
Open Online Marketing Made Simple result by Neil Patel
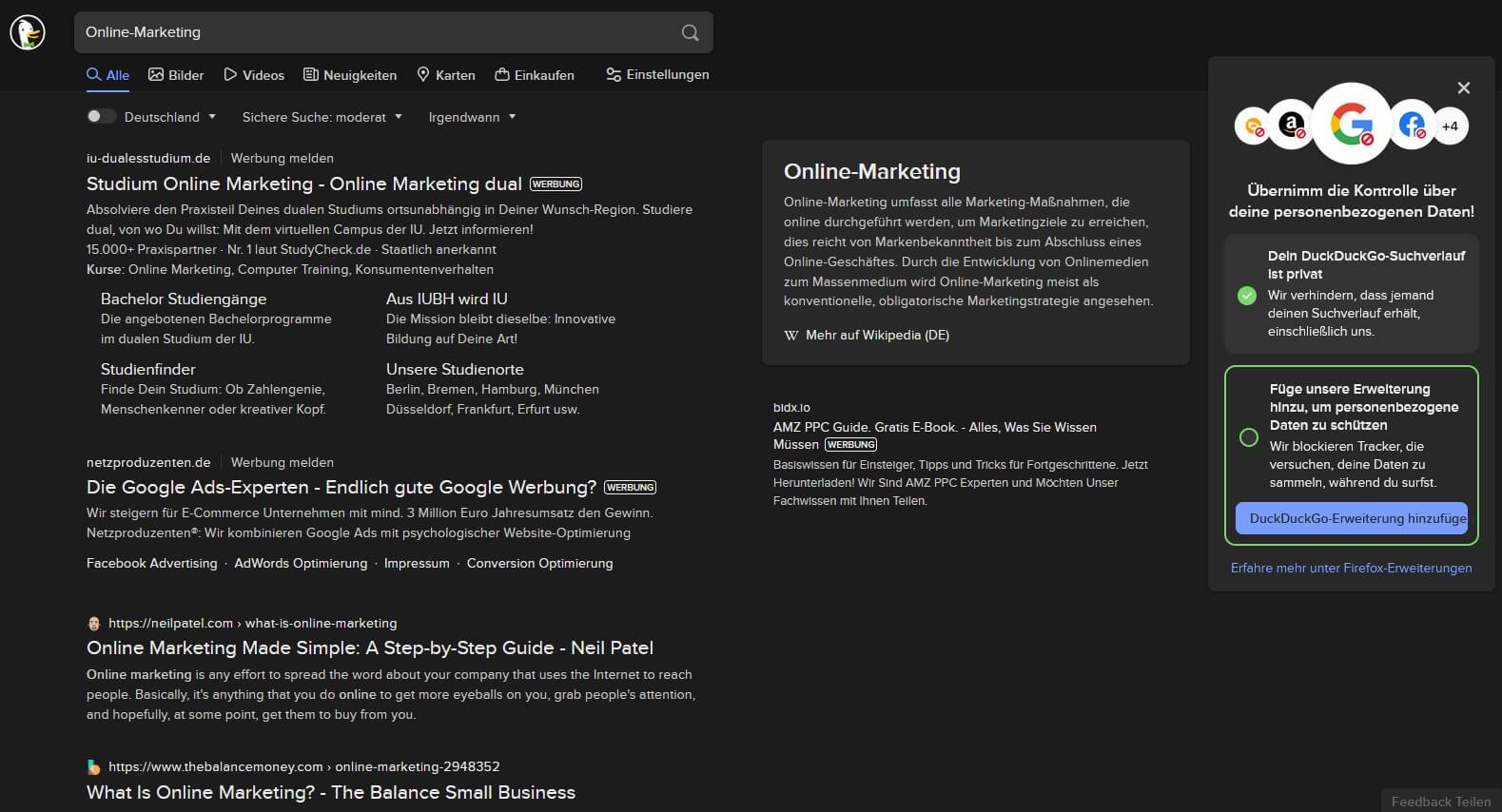[x=370, y=648]
